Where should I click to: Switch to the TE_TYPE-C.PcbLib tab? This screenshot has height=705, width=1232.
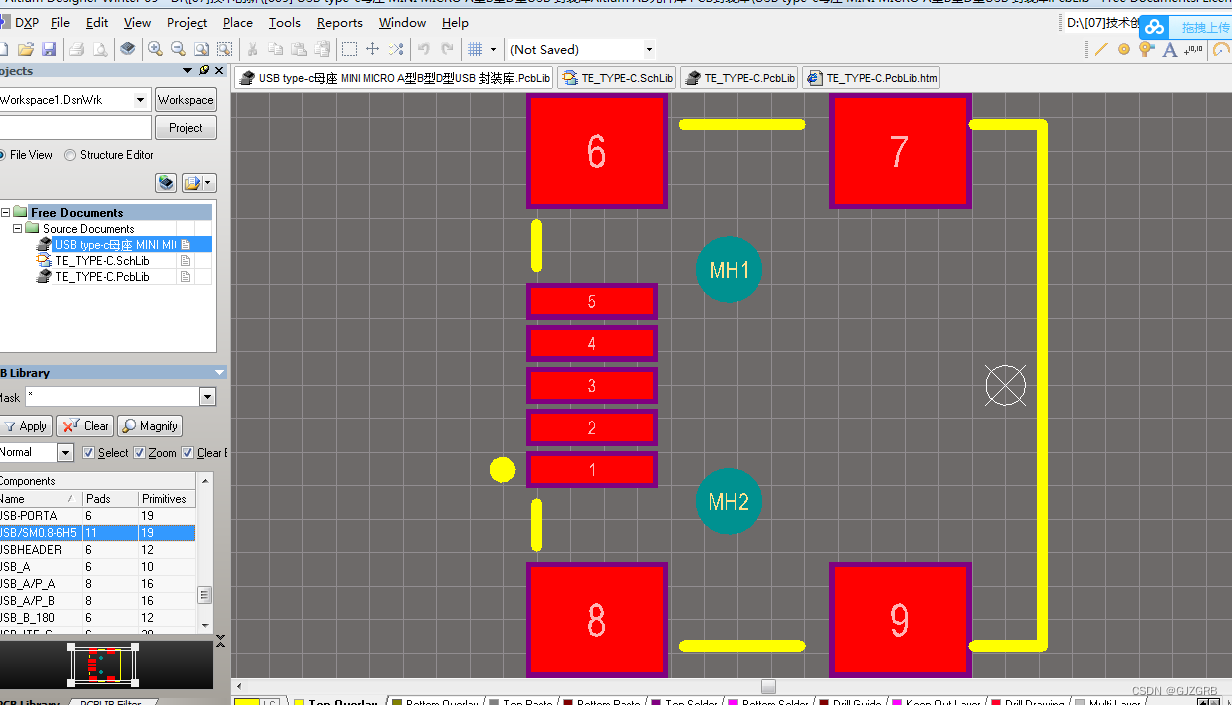pos(739,77)
